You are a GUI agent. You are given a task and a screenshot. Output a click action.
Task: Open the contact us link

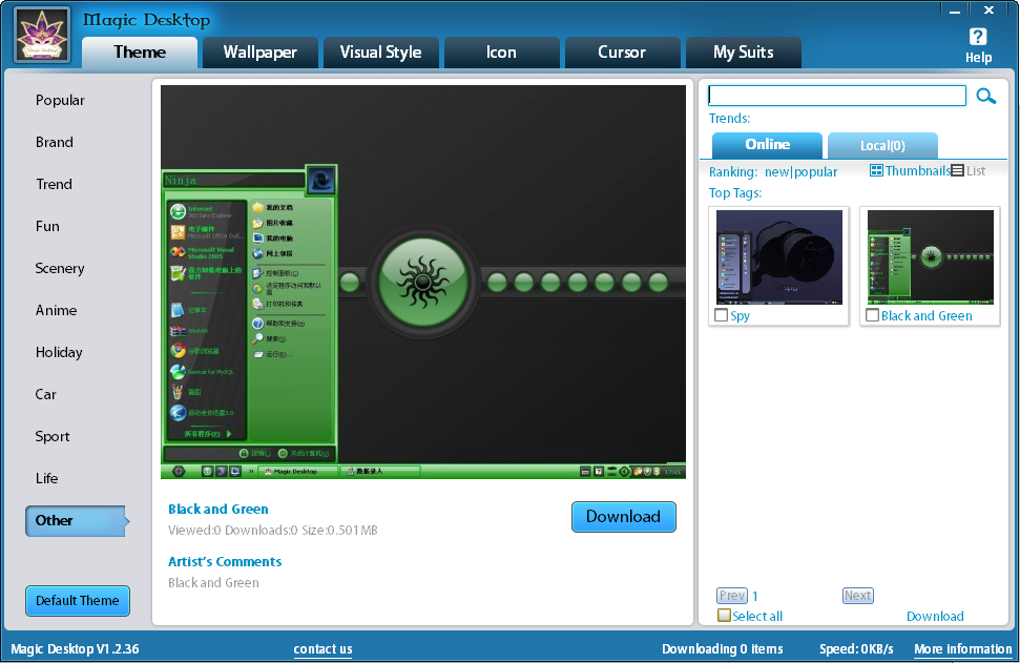[x=323, y=649]
